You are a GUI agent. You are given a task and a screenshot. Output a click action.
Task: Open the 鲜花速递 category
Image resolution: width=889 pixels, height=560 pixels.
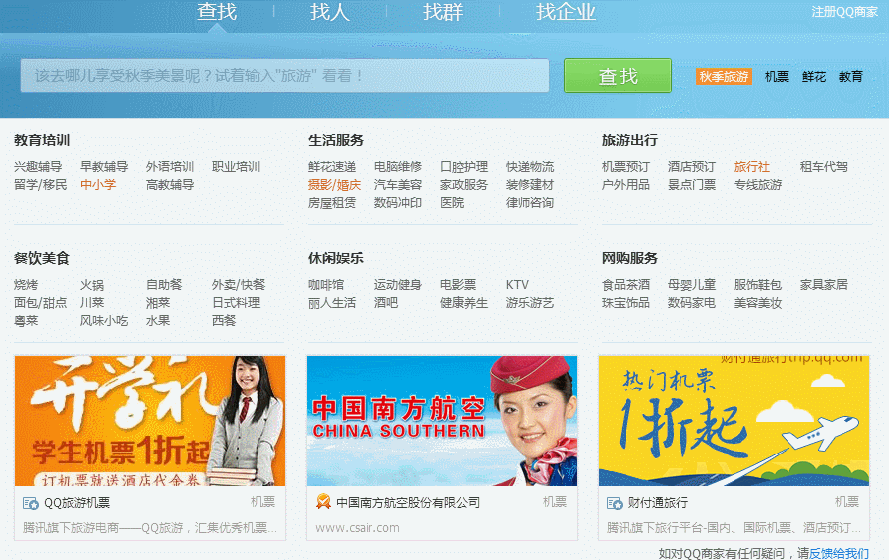[332, 167]
